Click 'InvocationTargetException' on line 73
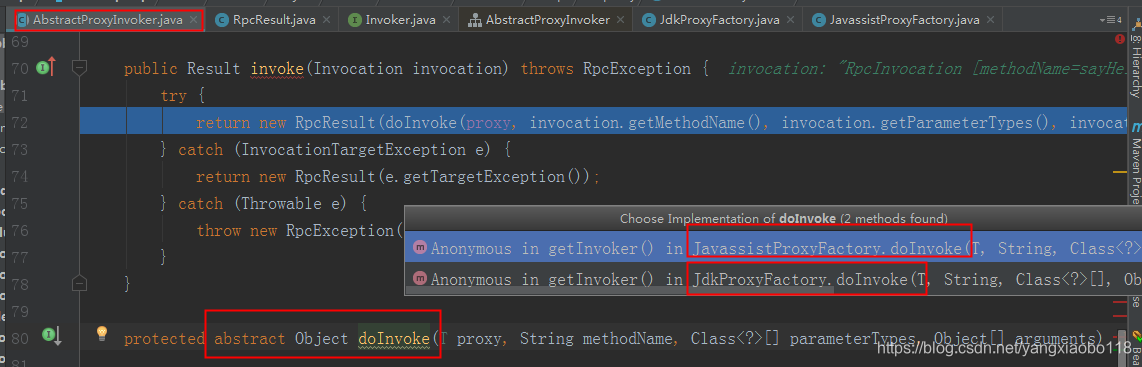Viewport: 1142px width, 367px height. point(358,149)
